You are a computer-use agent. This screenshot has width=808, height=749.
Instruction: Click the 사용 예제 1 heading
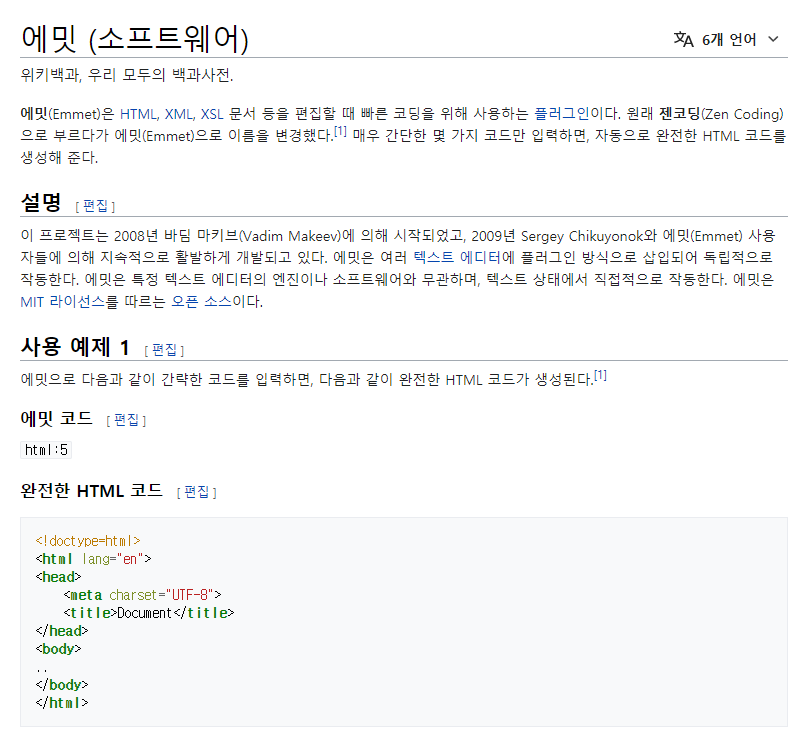pyautogui.click(x=75, y=347)
